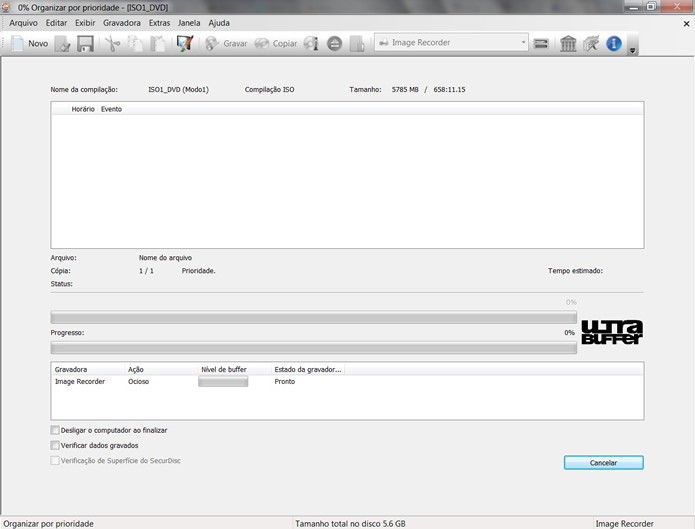Click the Ajuda menu item
The width and height of the screenshot is (695, 529).
[219, 23]
